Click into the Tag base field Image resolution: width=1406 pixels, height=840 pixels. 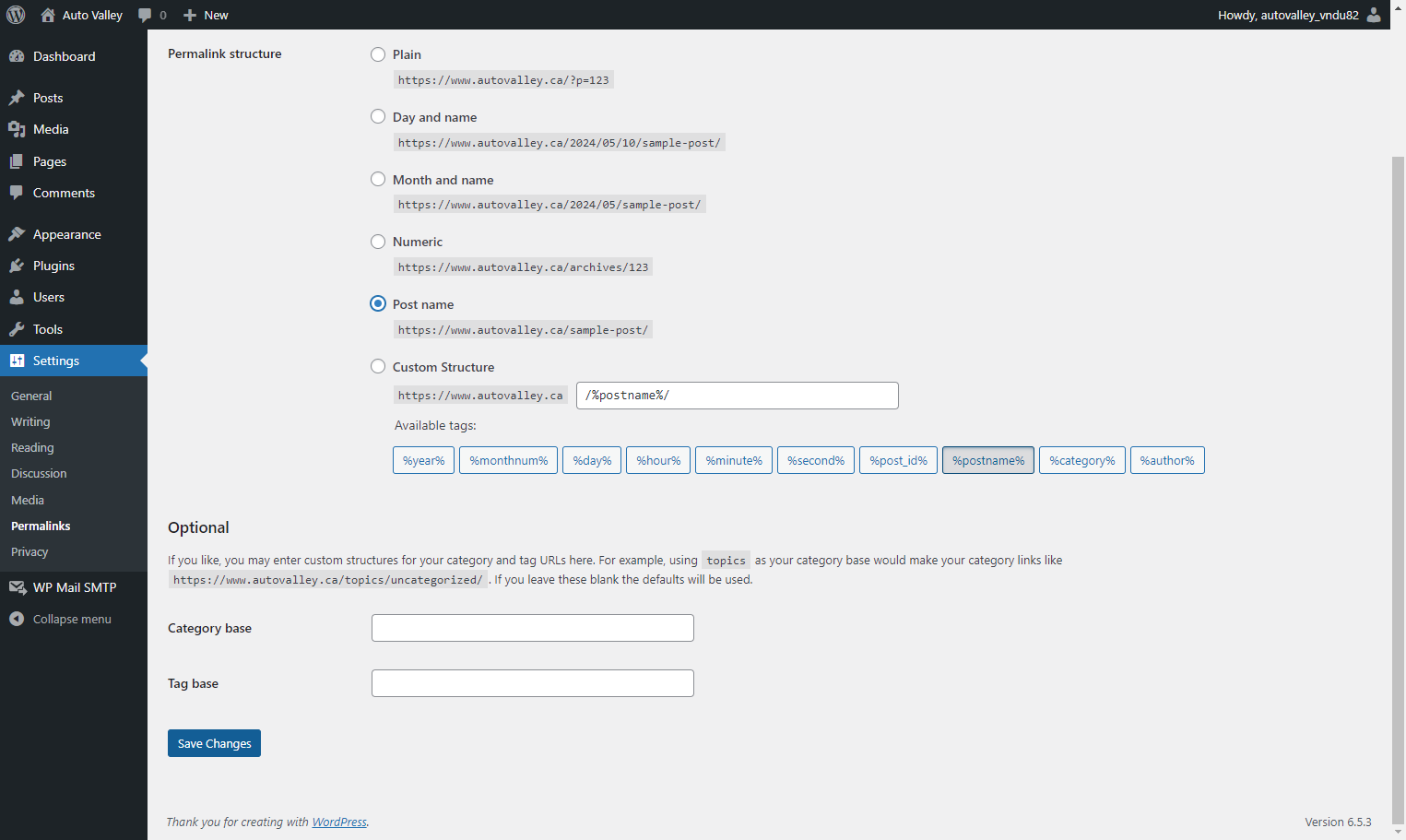[533, 683]
